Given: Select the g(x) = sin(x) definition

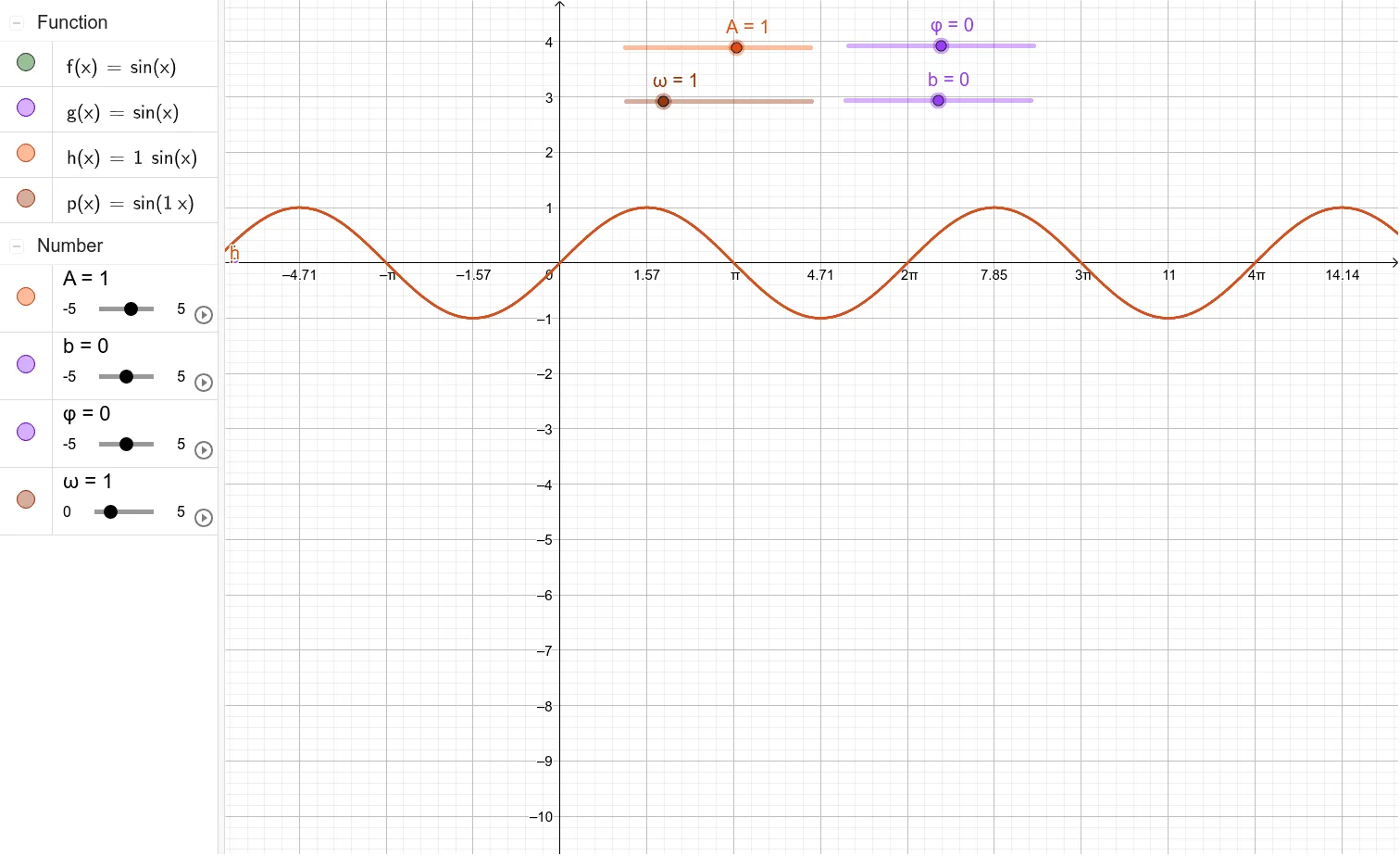Looking at the screenshot, I should pyautogui.click(x=122, y=112).
